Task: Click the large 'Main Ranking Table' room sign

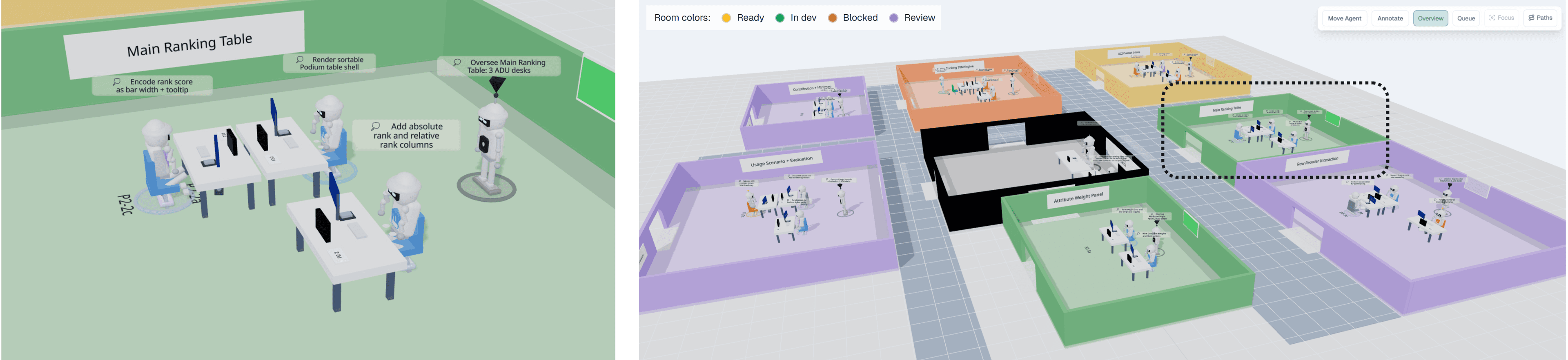Action: click(x=185, y=44)
